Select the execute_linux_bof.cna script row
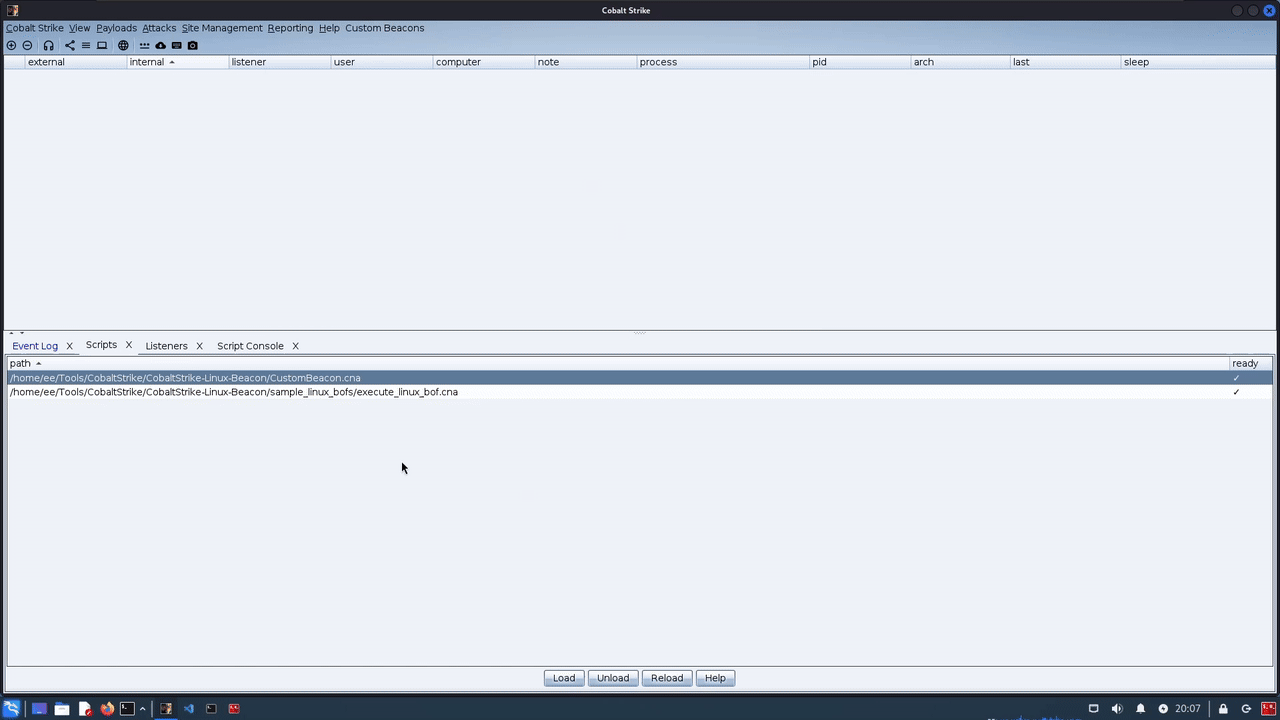 [640, 392]
